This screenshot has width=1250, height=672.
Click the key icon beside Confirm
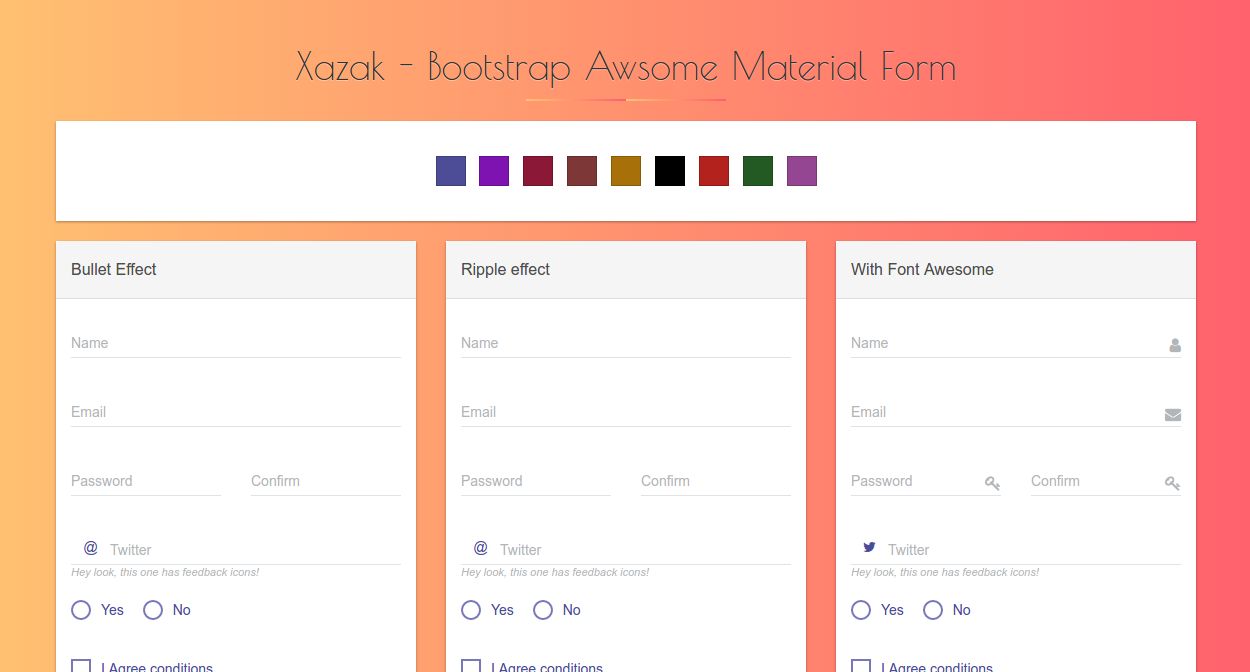(1172, 483)
